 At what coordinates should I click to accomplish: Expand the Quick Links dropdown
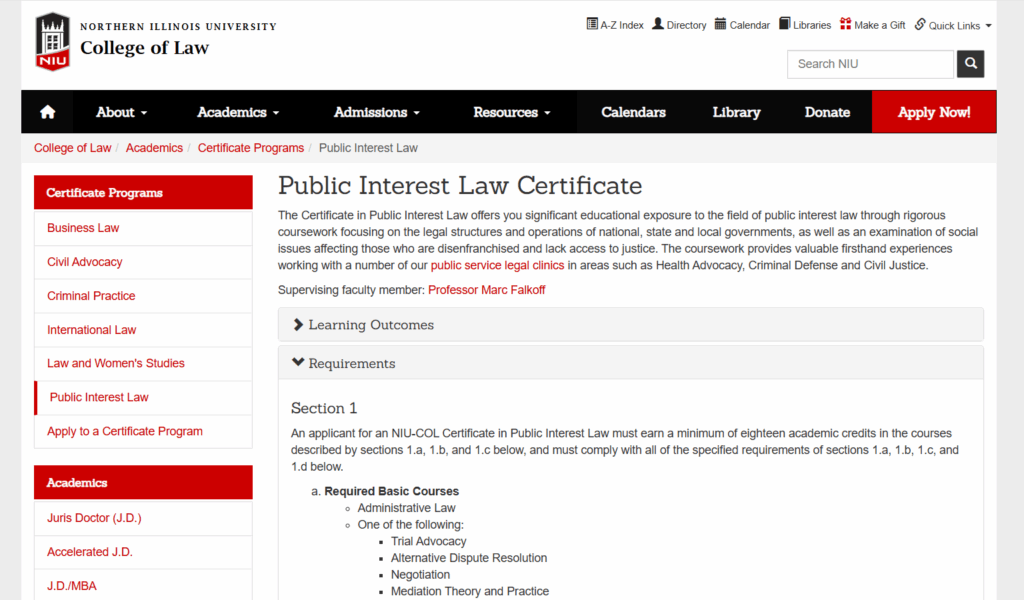click(953, 25)
